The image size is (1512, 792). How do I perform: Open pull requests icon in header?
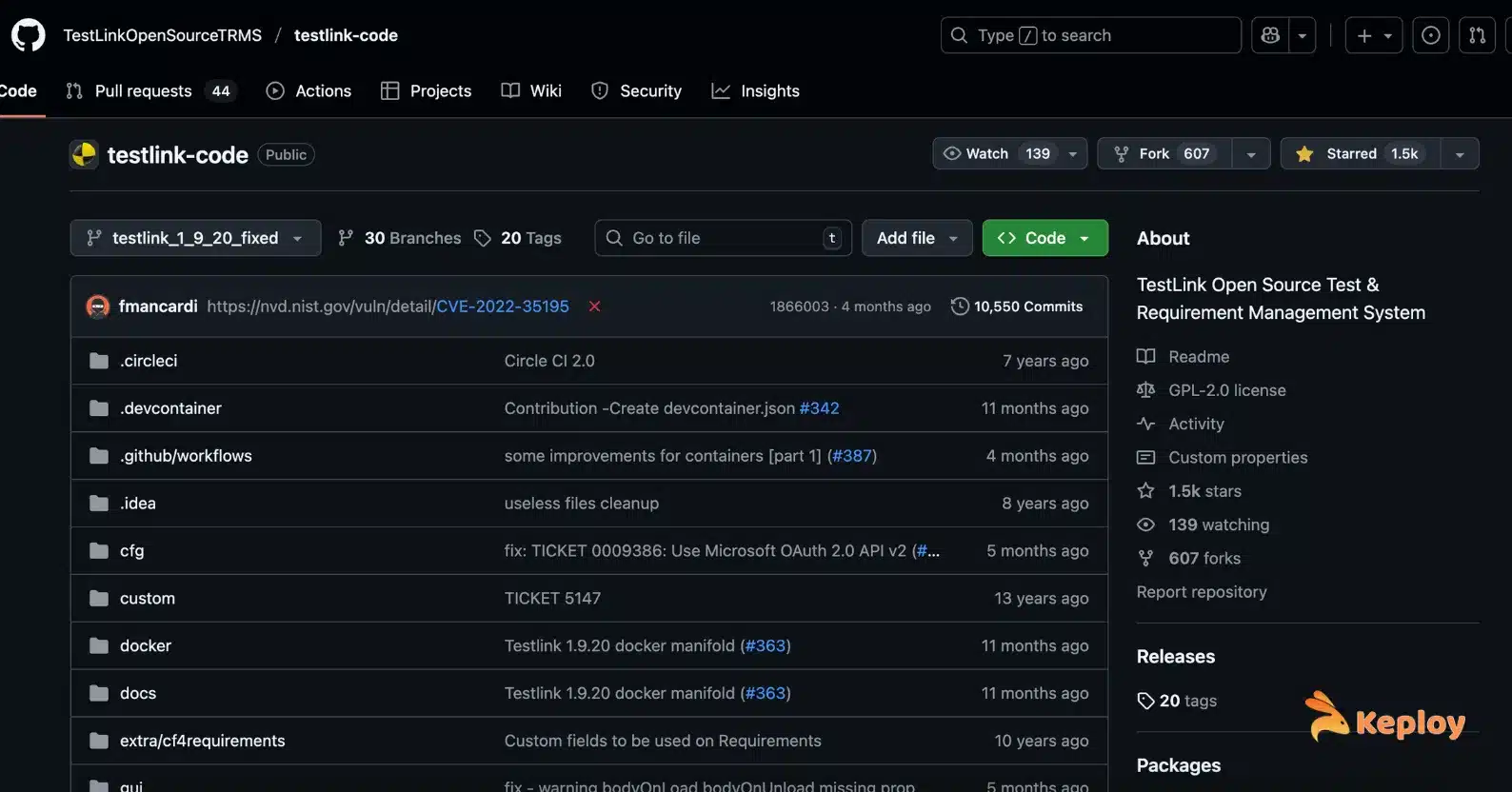tap(1477, 35)
